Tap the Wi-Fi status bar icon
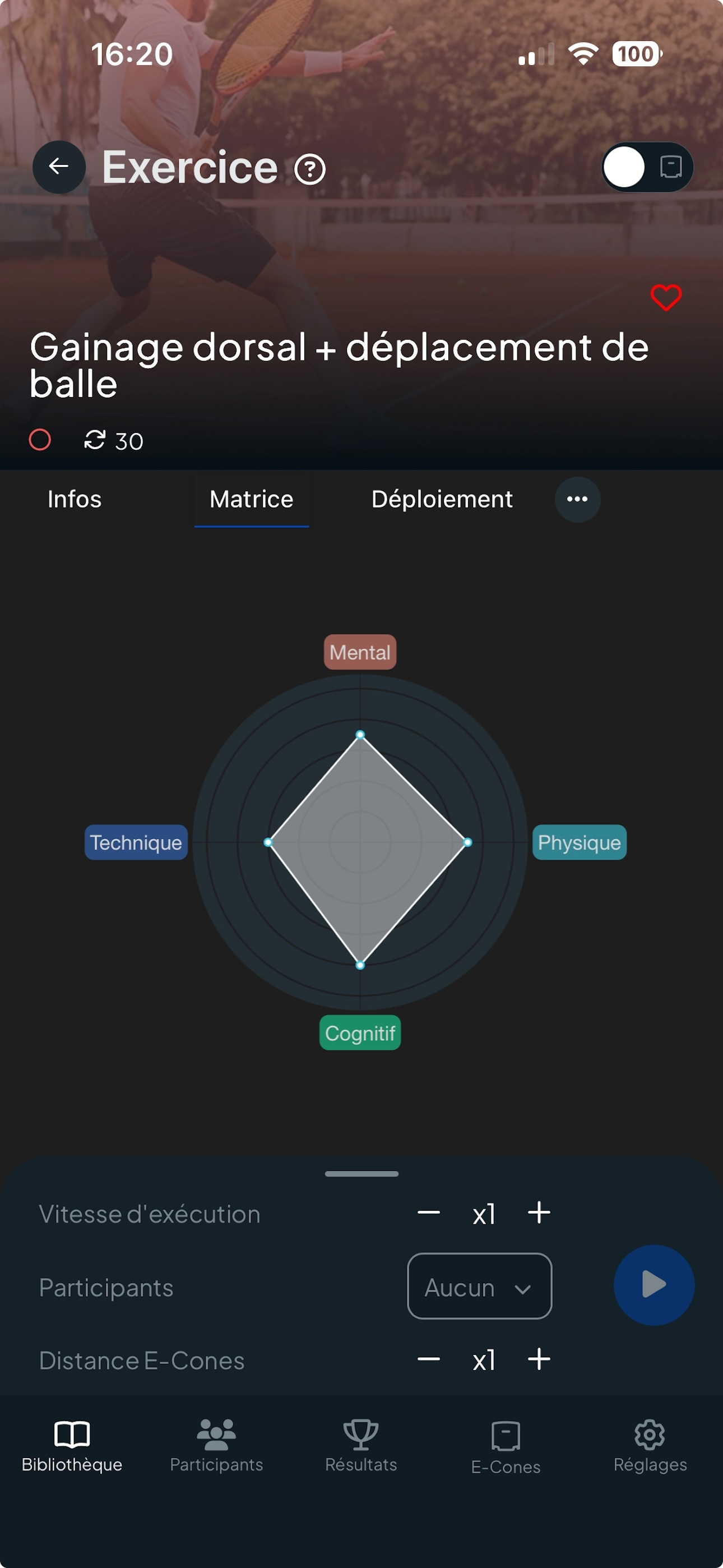The height and width of the screenshot is (1568, 723). [x=583, y=54]
